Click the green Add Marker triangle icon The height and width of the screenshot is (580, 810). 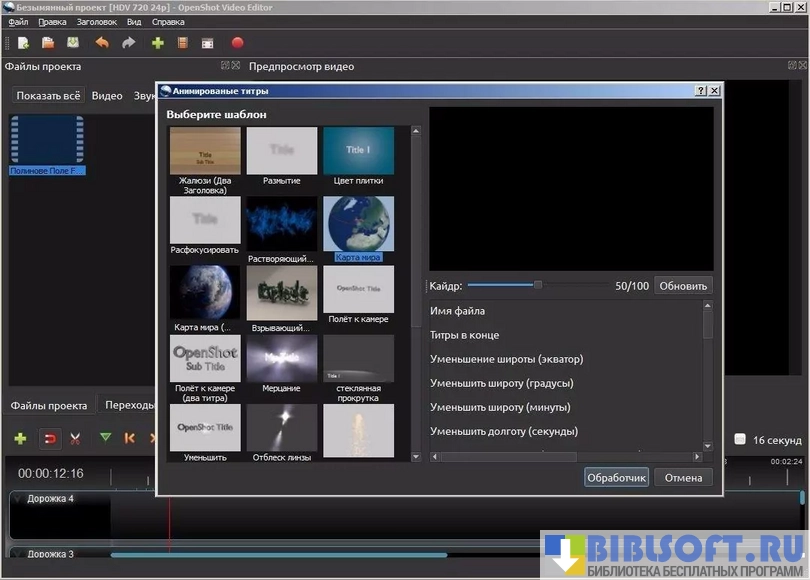[x=105, y=438]
